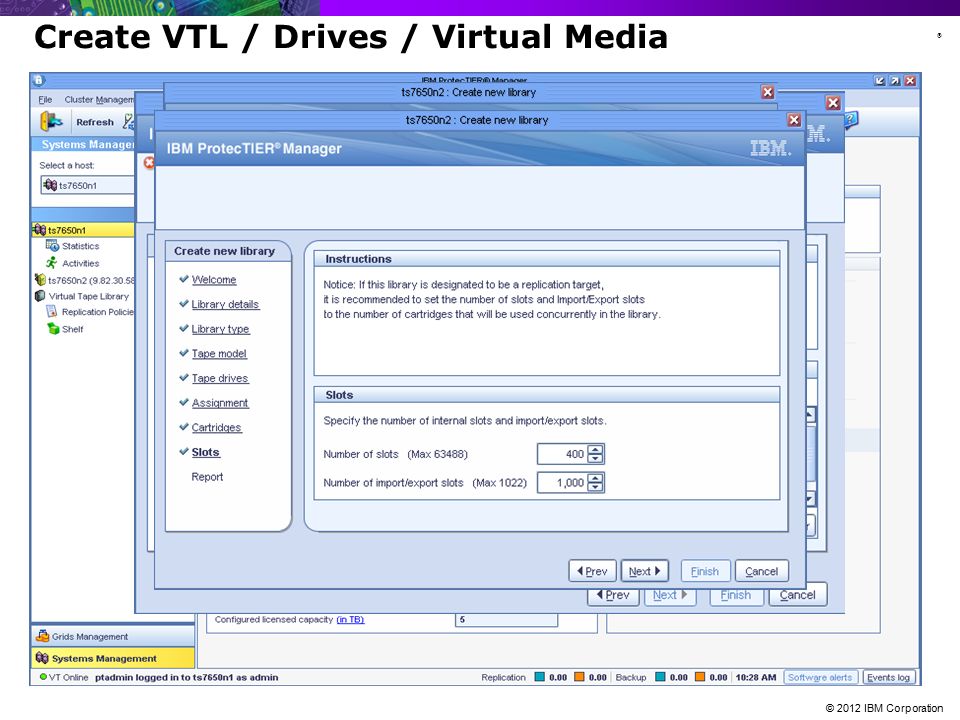
Task: Click the Software alerts button
Action: [820, 677]
